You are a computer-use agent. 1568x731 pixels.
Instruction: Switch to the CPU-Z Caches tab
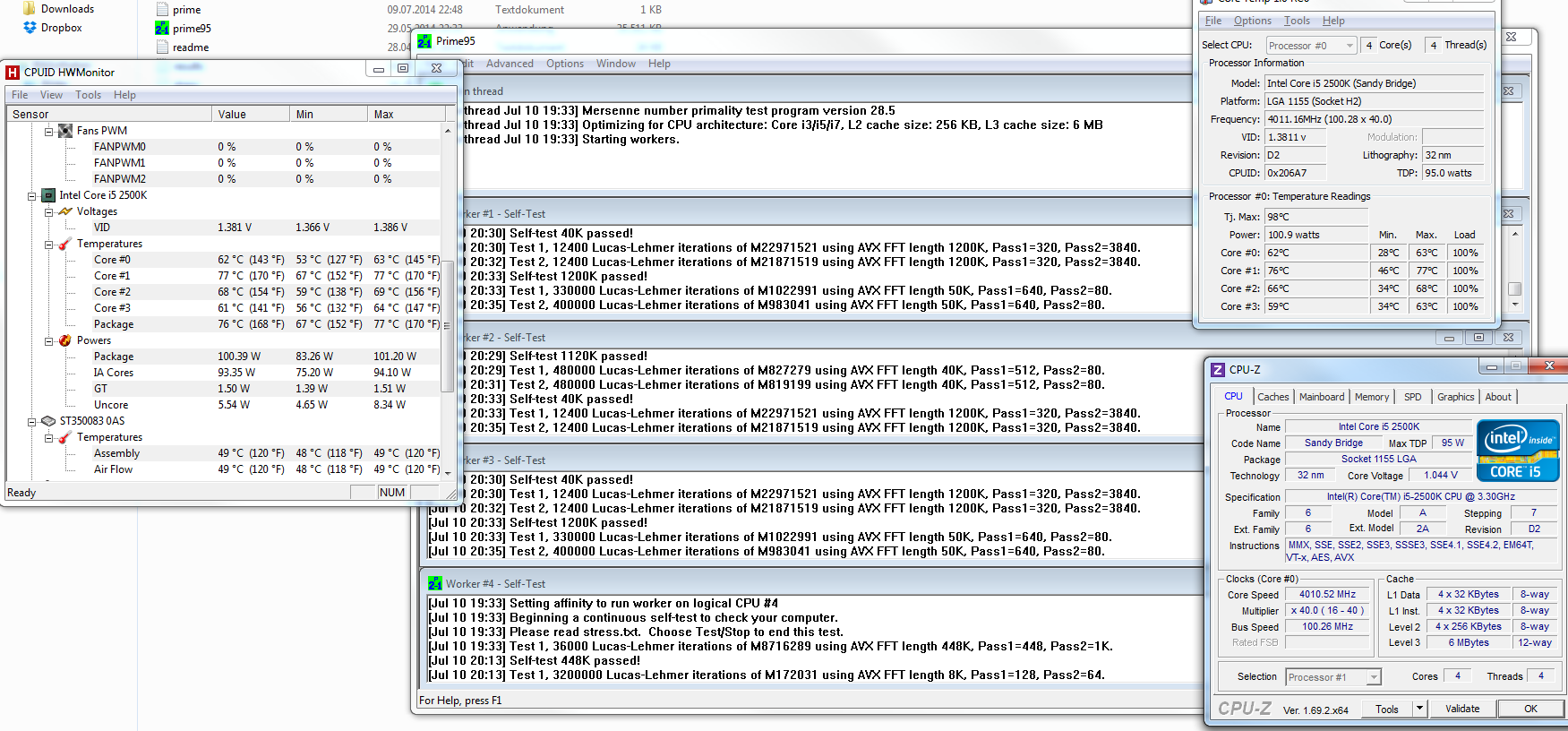[1273, 397]
